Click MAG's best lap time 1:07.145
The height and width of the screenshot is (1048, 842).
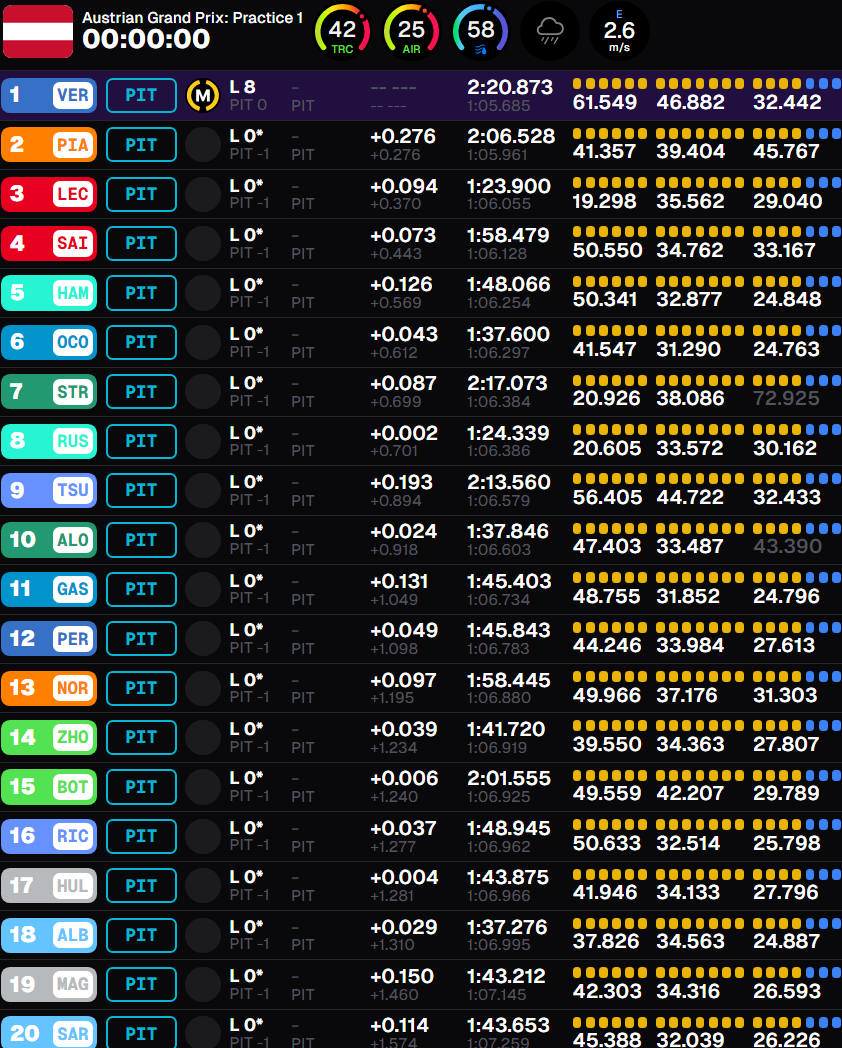497,995
